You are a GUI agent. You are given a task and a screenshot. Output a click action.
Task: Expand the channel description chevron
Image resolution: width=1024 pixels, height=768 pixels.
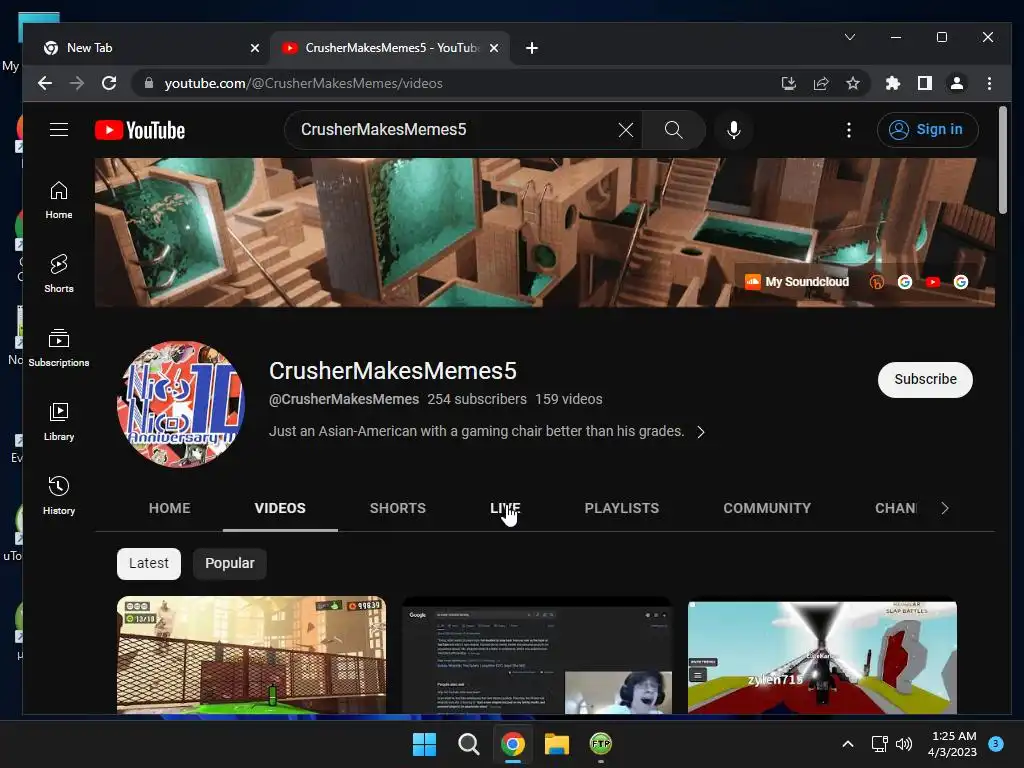coord(701,432)
